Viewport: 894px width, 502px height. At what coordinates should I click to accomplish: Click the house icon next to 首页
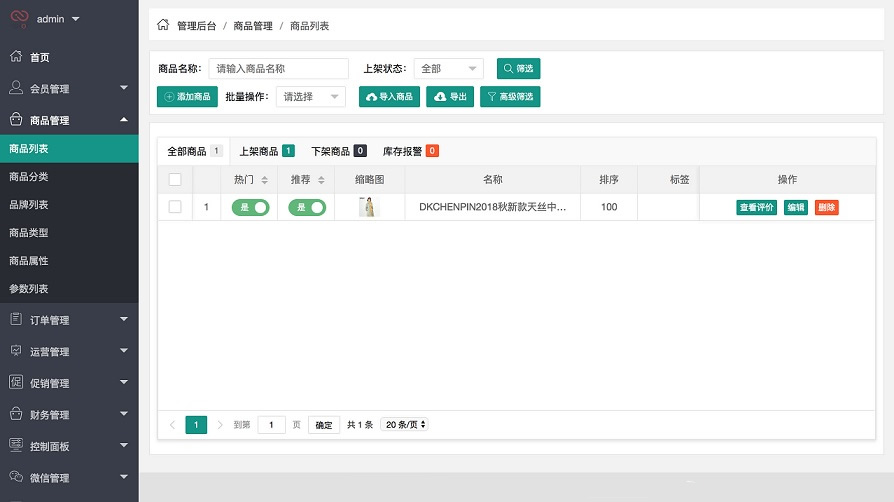[x=16, y=56]
